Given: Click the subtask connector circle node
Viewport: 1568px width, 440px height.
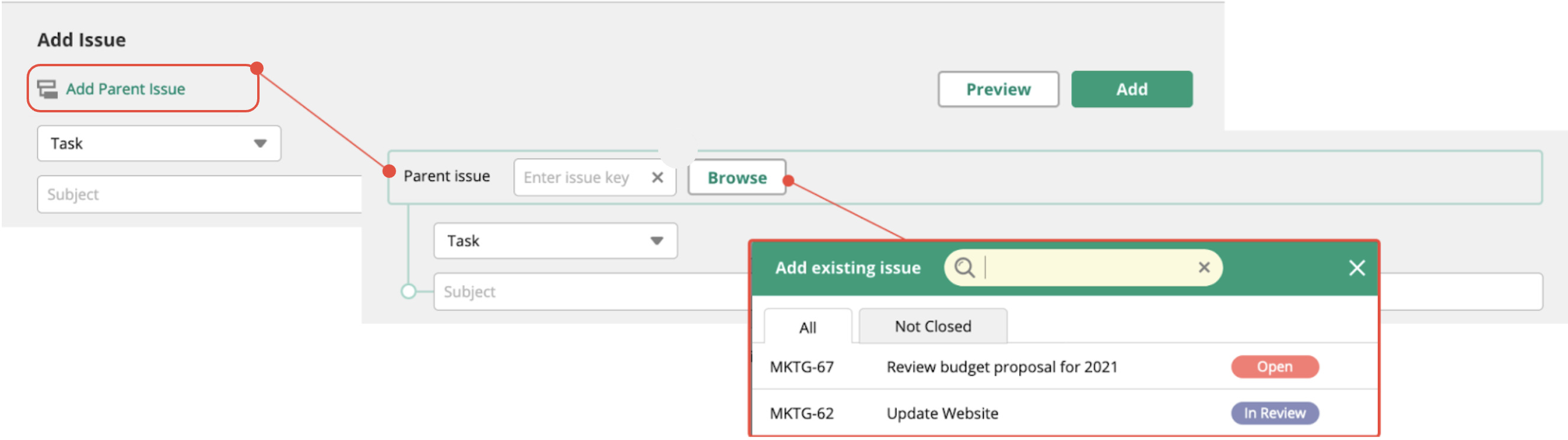Looking at the screenshot, I should click(x=409, y=292).
